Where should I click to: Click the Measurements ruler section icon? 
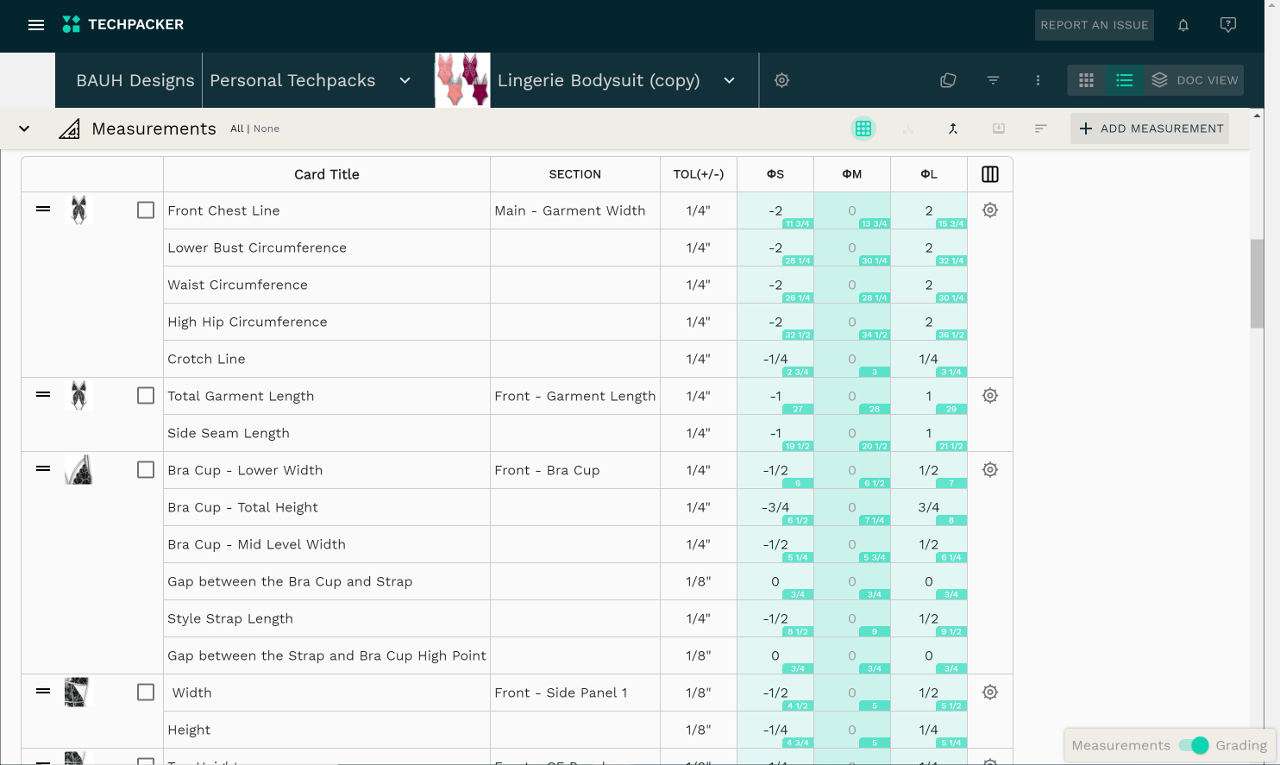[69, 128]
